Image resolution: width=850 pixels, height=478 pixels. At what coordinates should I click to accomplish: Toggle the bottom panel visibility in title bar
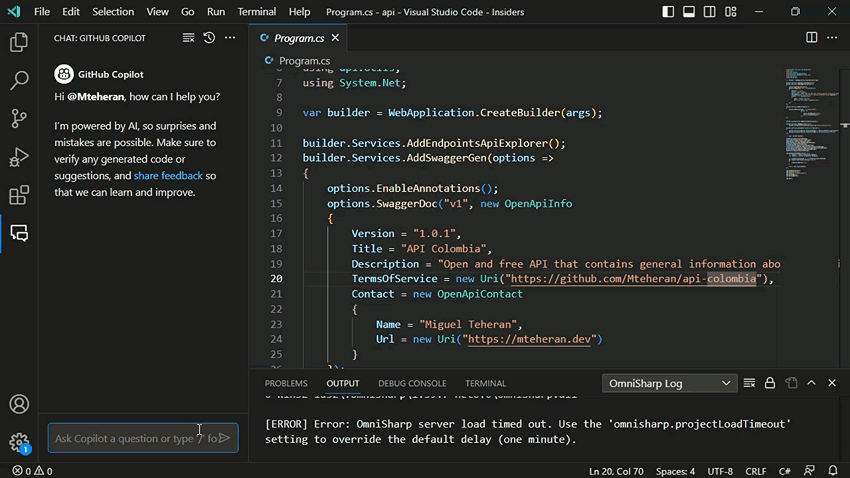click(x=689, y=12)
